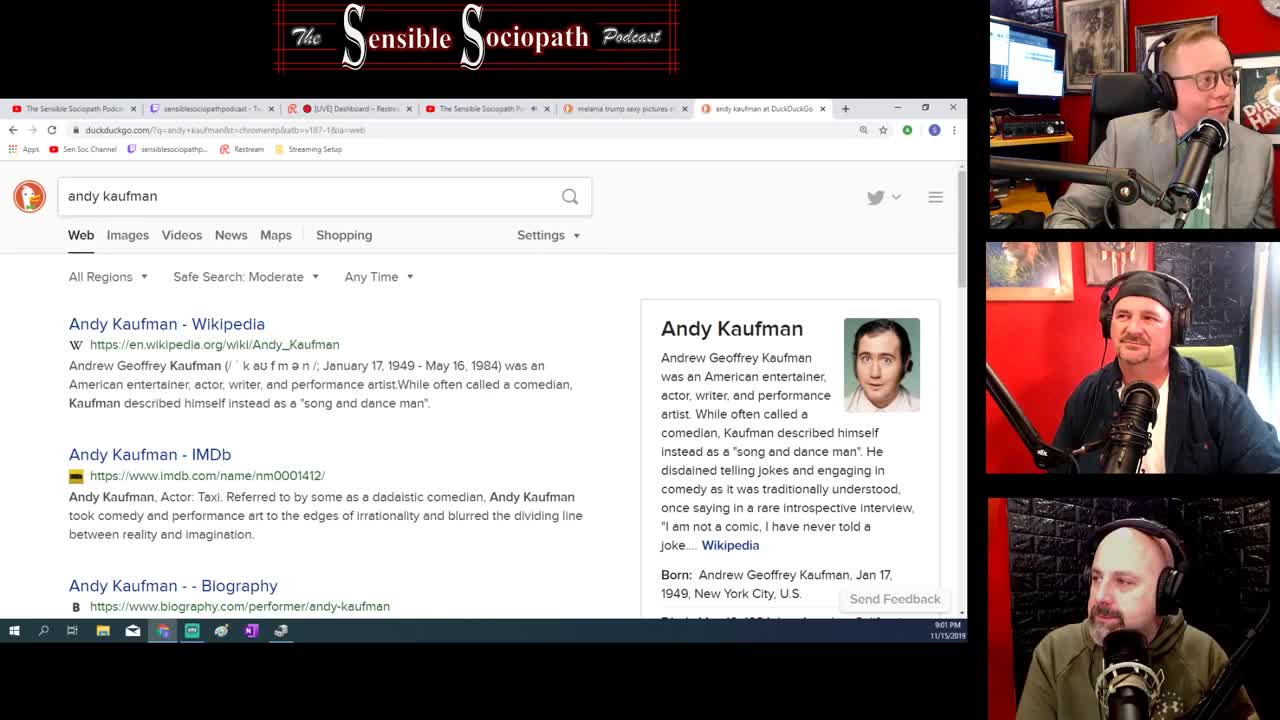Open Chrome three-dot menu

click(x=954, y=130)
